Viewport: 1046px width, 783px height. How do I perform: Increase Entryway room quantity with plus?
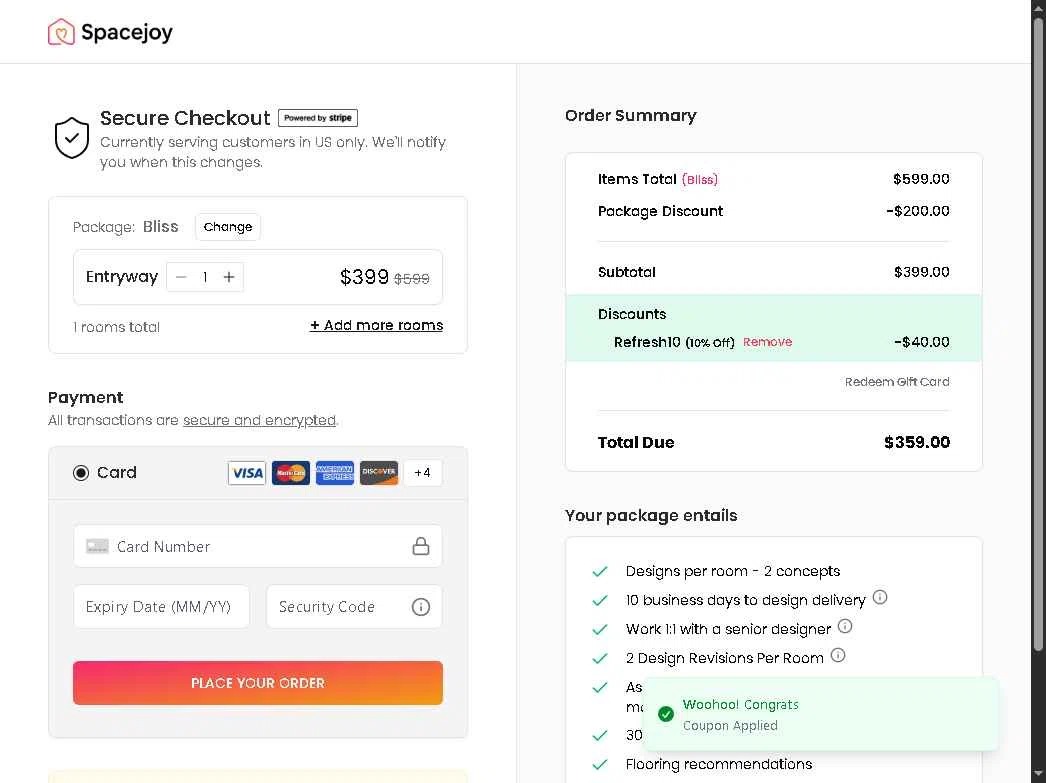coord(229,277)
